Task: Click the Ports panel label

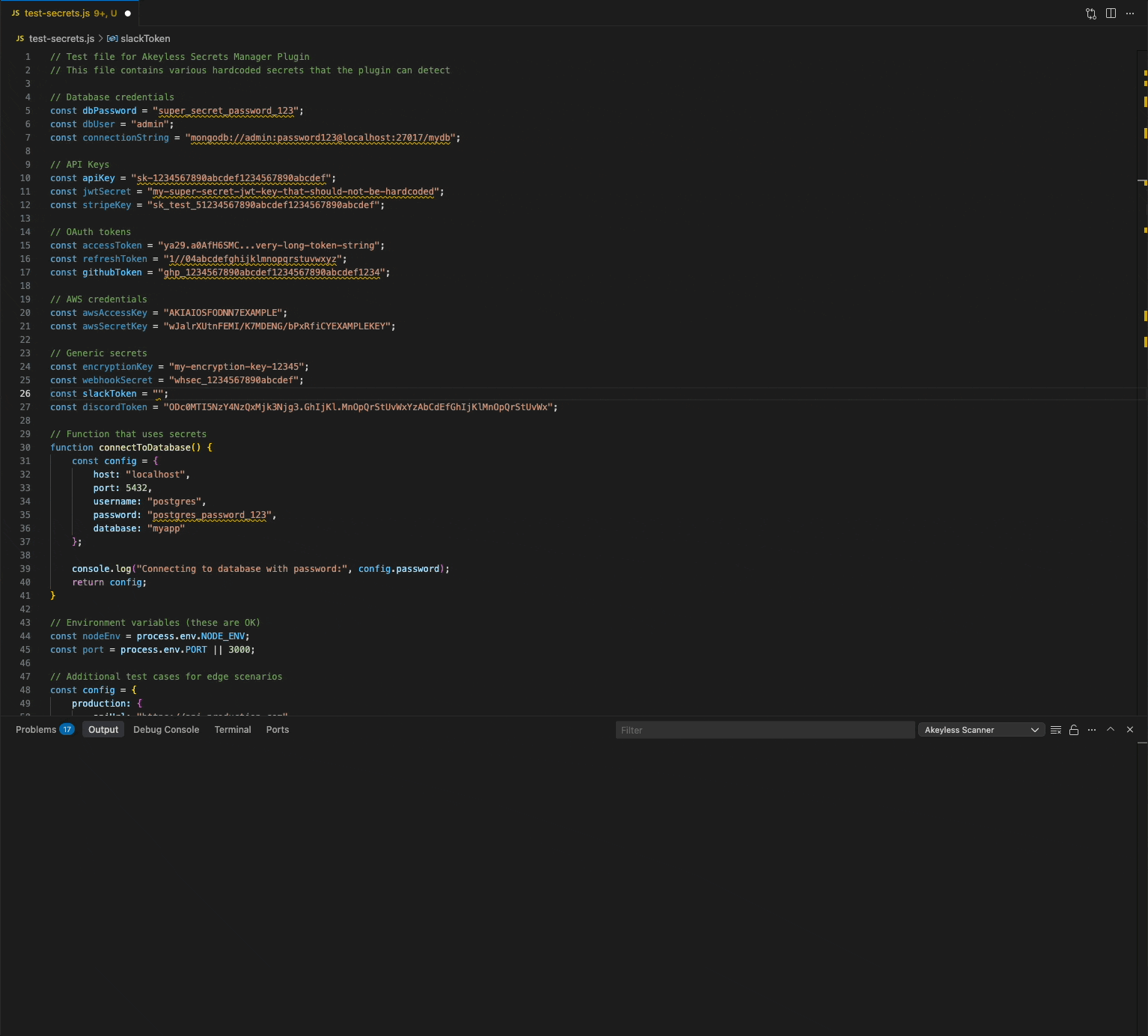Action: pos(277,729)
